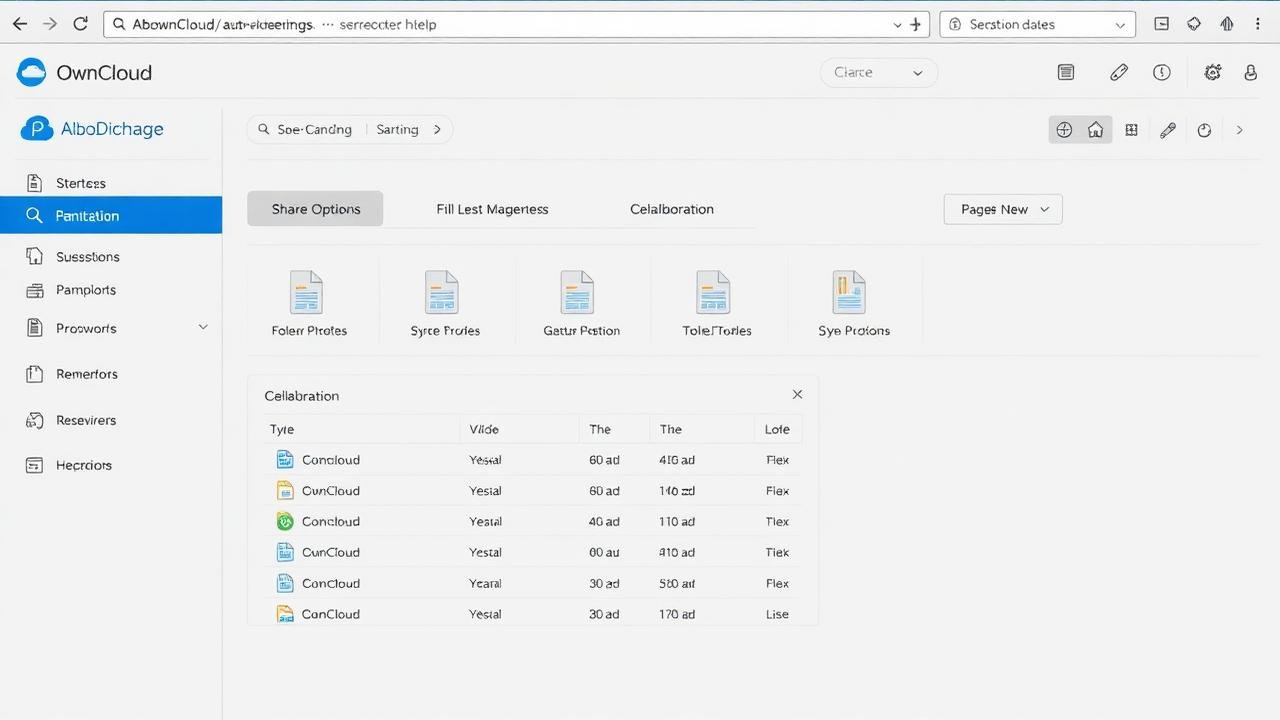The image size is (1280, 720).
Task: Open Pantitation in the sidebar
Action: pyautogui.click(x=111, y=215)
